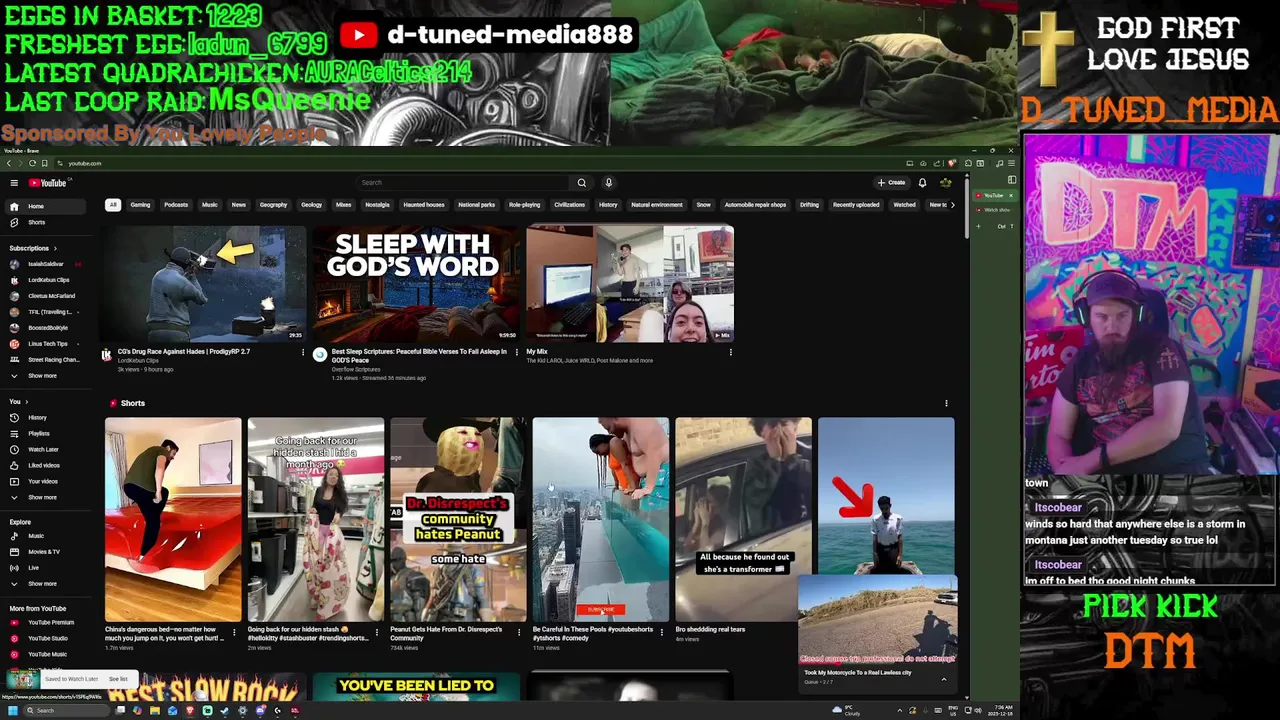Viewport: 1280px width, 720px height.
Task: Open YouTube Music link
Action: point(47,654)
